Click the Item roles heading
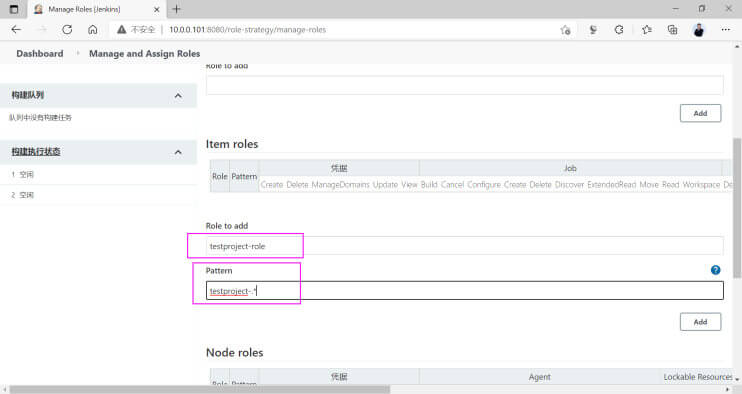This screenshot has width=742, height=394. point(232,144)
